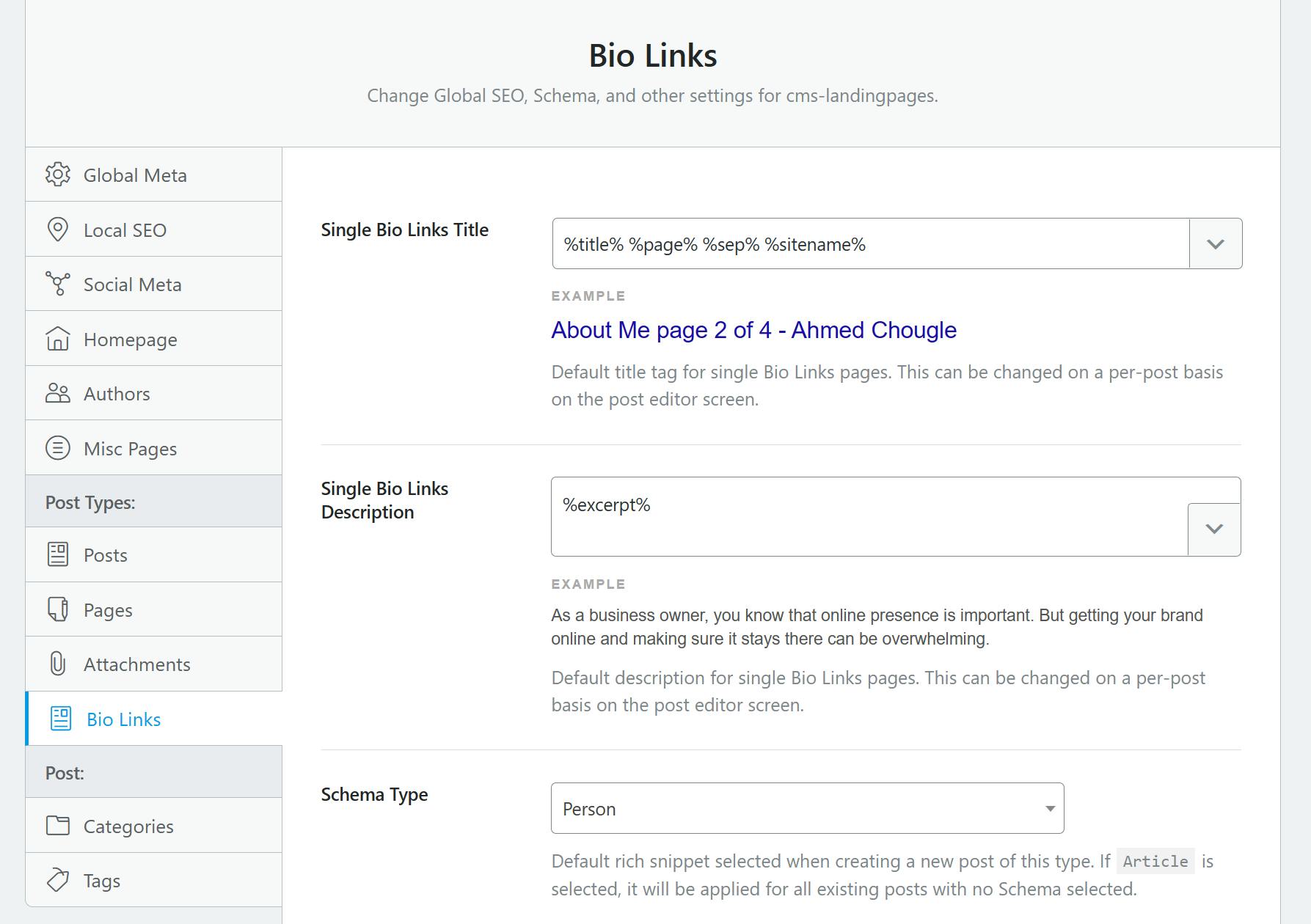This screenshot has height=924, width=1311.
Task: Open the Attachments tab
Action: 154,664
